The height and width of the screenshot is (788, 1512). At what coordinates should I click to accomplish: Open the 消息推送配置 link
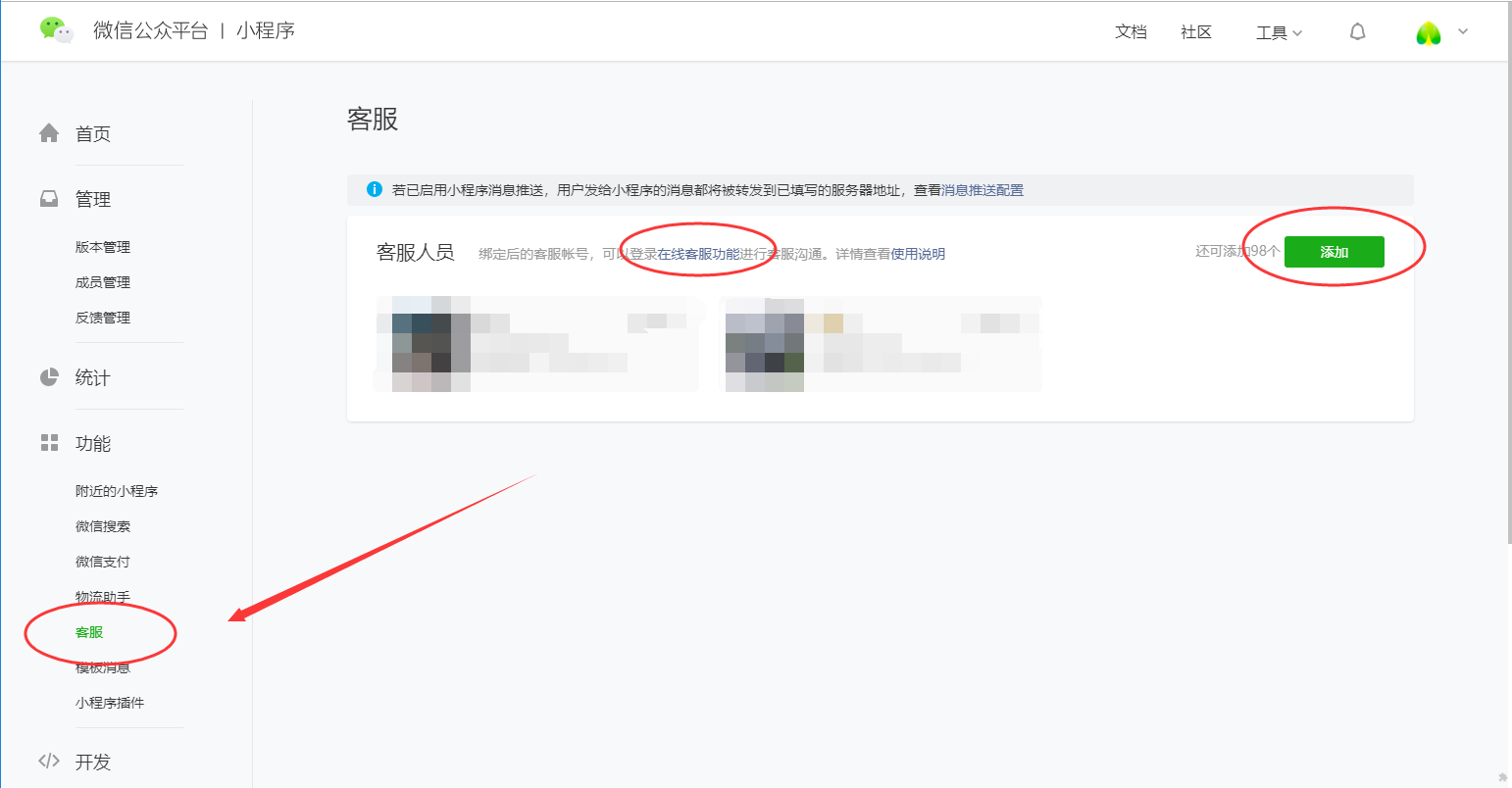click(983, 190)
